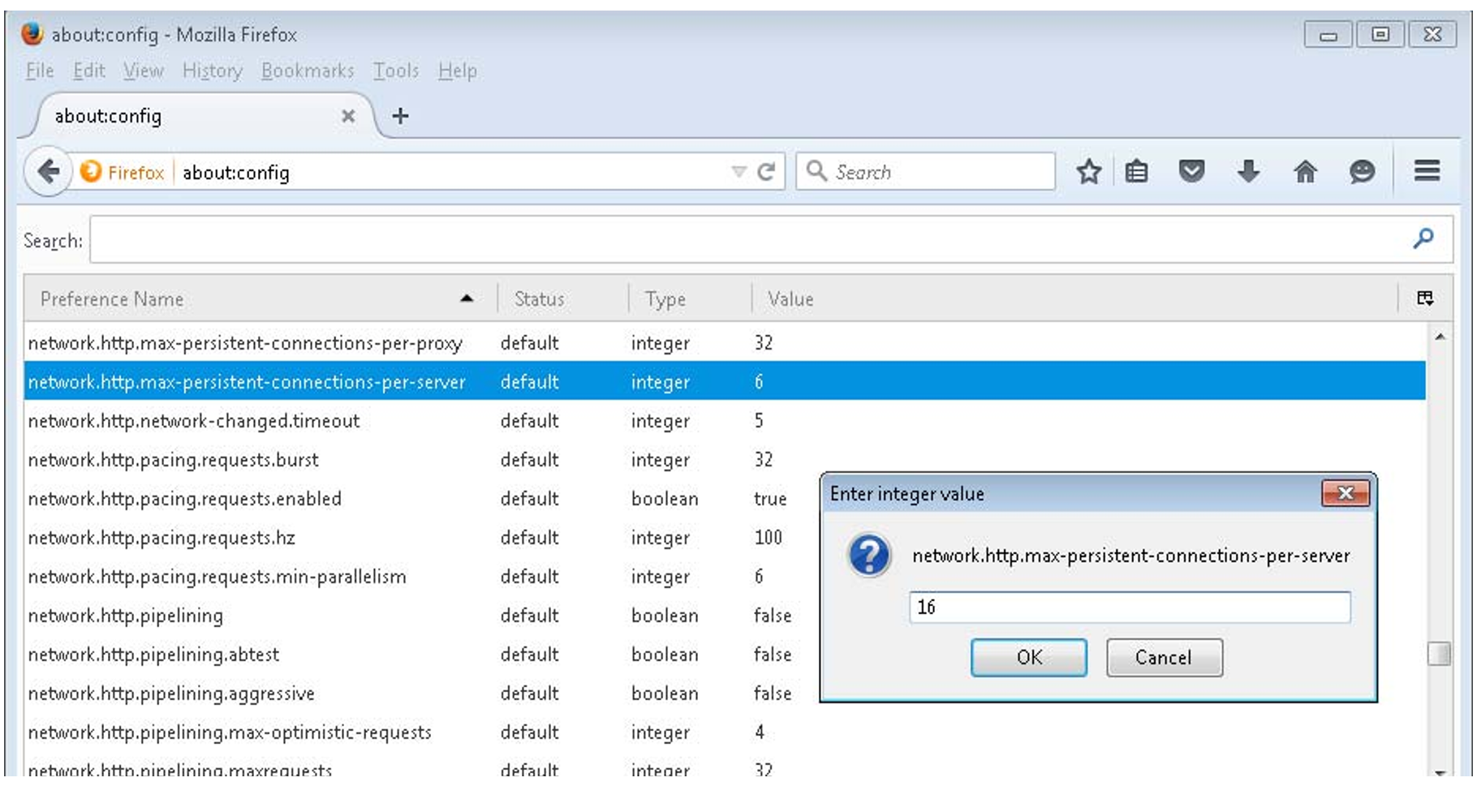
Task: Open the Tools menu
Action: pyautogui.click(x=395, y=71)
